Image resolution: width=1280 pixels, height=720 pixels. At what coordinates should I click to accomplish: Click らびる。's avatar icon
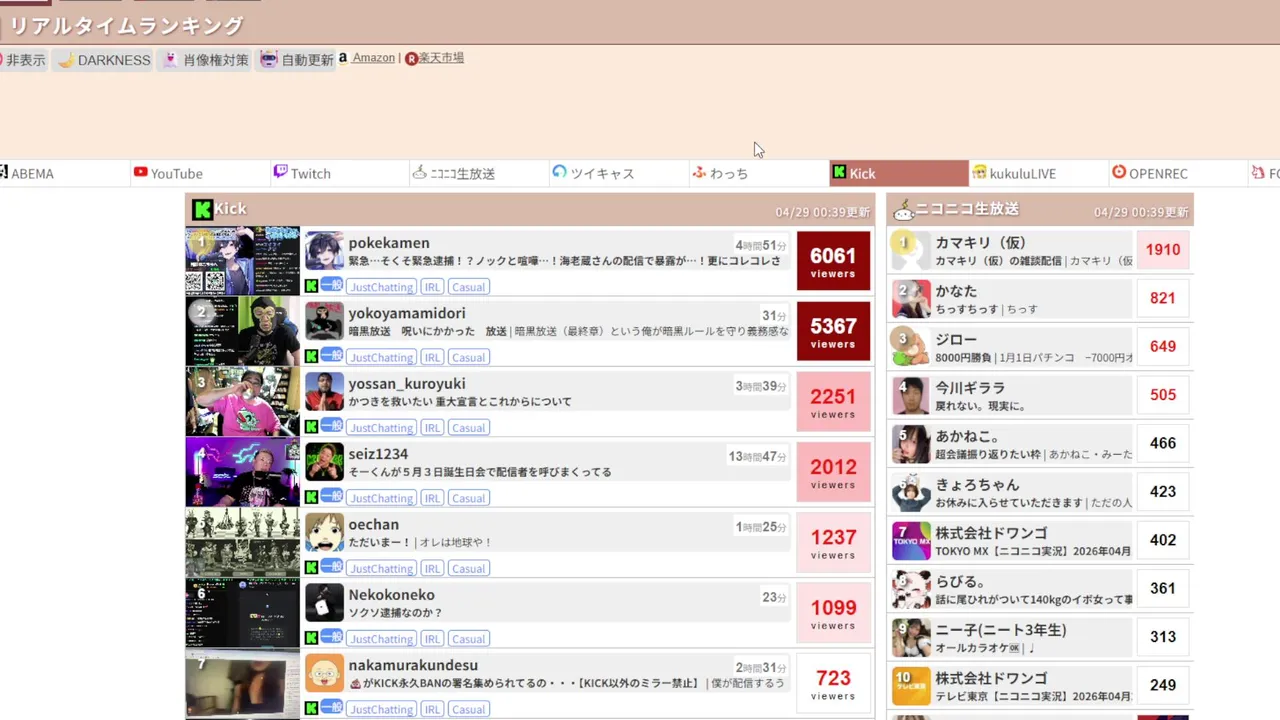(x=911, y=589)
